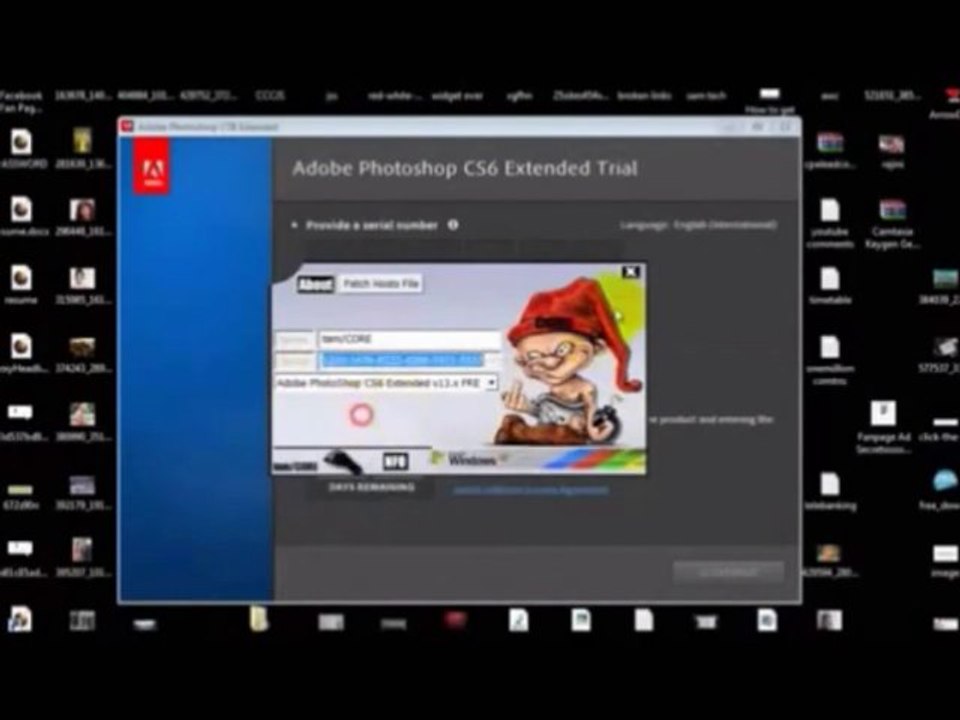Click the DAYS REMAINING label in installer

[371, 487]
